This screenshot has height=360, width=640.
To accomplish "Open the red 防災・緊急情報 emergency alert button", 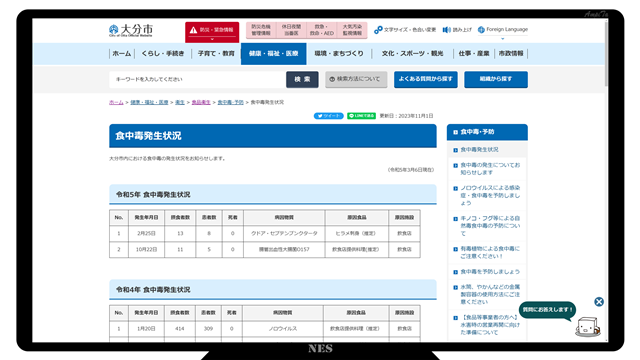I will coord(212,32).
